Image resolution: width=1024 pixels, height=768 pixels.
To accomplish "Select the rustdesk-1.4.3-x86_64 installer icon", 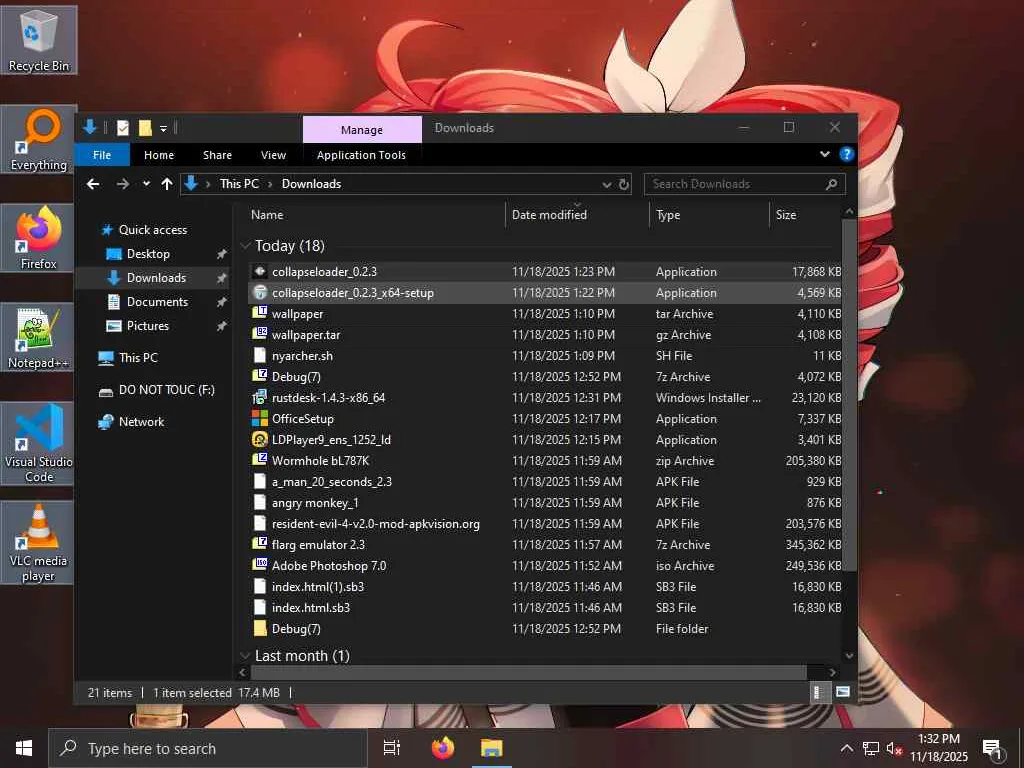I will point(260,397).
